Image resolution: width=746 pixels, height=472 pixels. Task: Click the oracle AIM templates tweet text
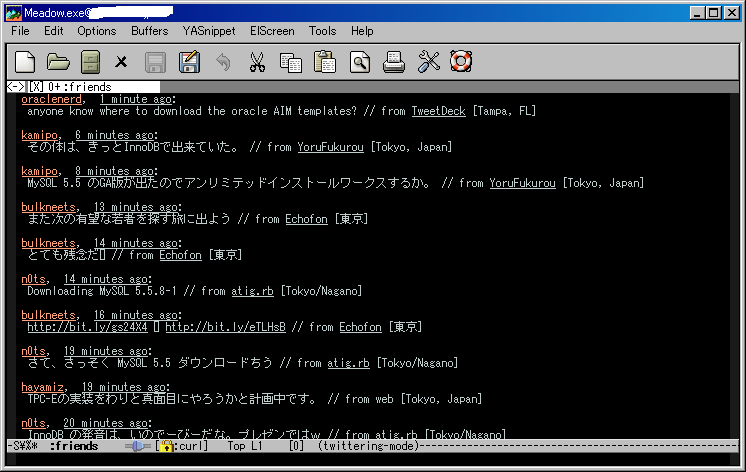[192, 111]
